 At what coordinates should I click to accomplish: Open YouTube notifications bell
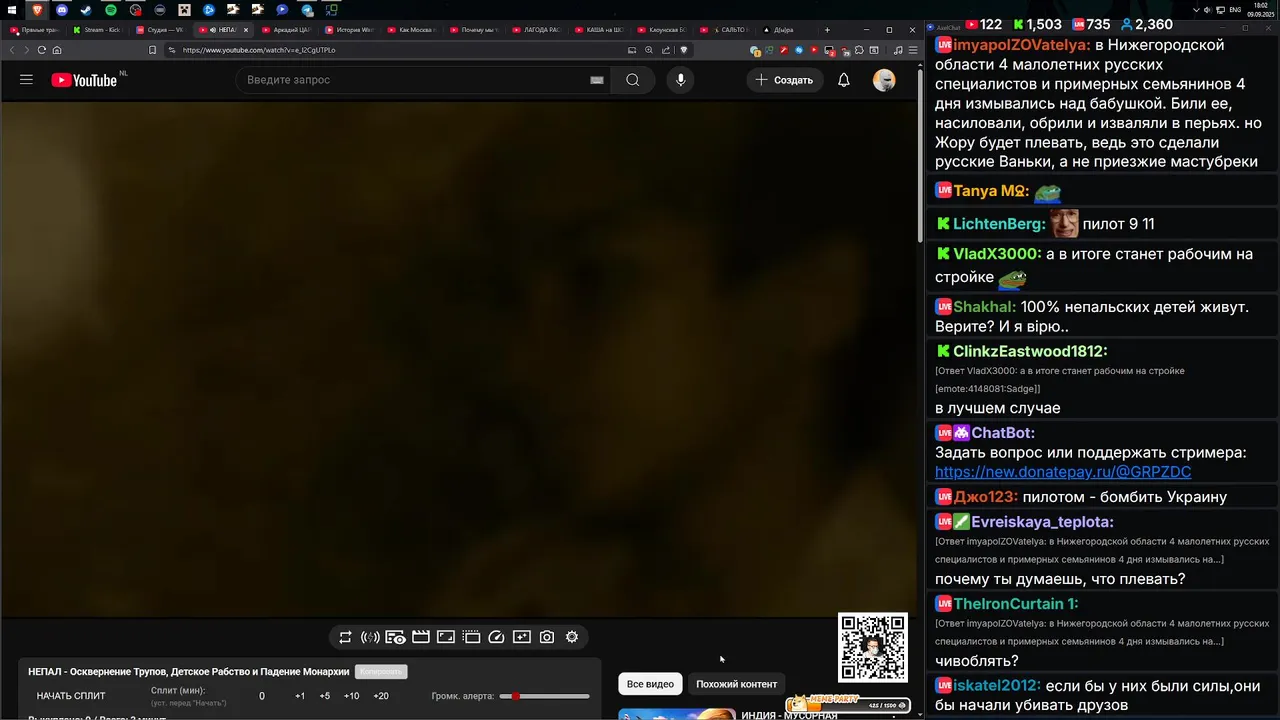pos(843,80)
